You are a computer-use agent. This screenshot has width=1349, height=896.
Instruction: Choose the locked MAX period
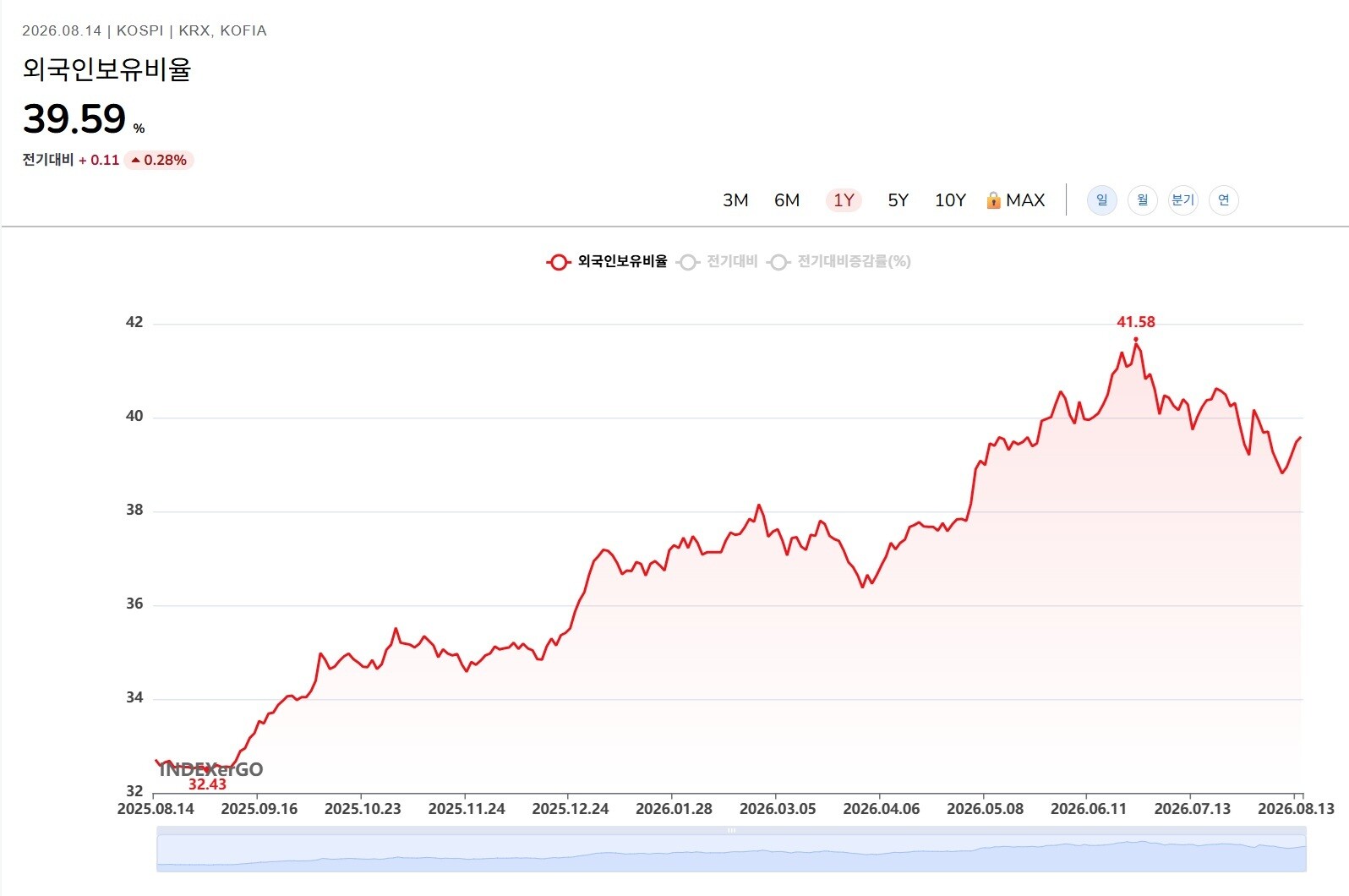point(1016,200)
